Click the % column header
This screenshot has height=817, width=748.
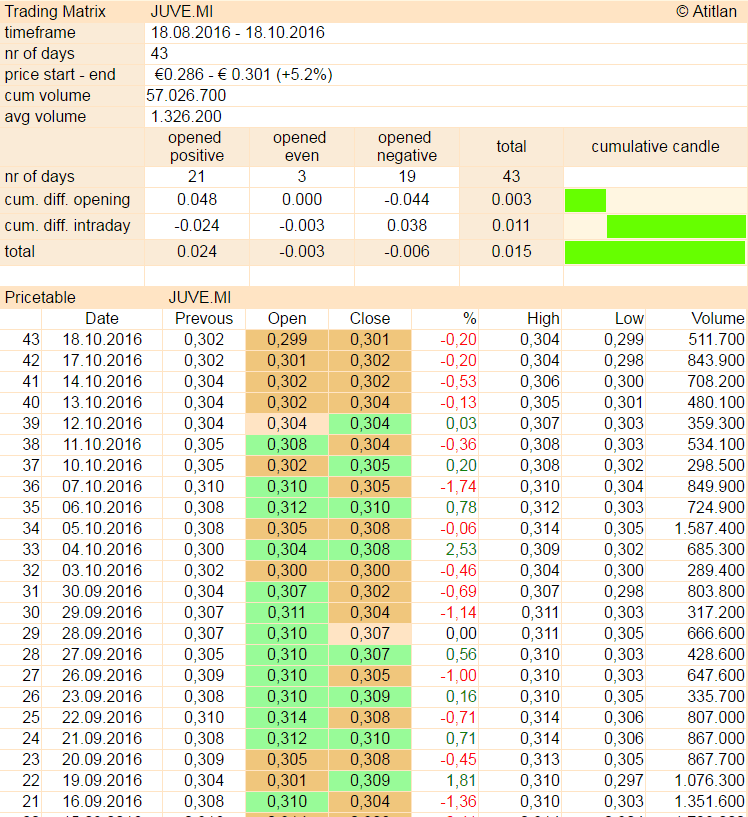tap(470, 318)
